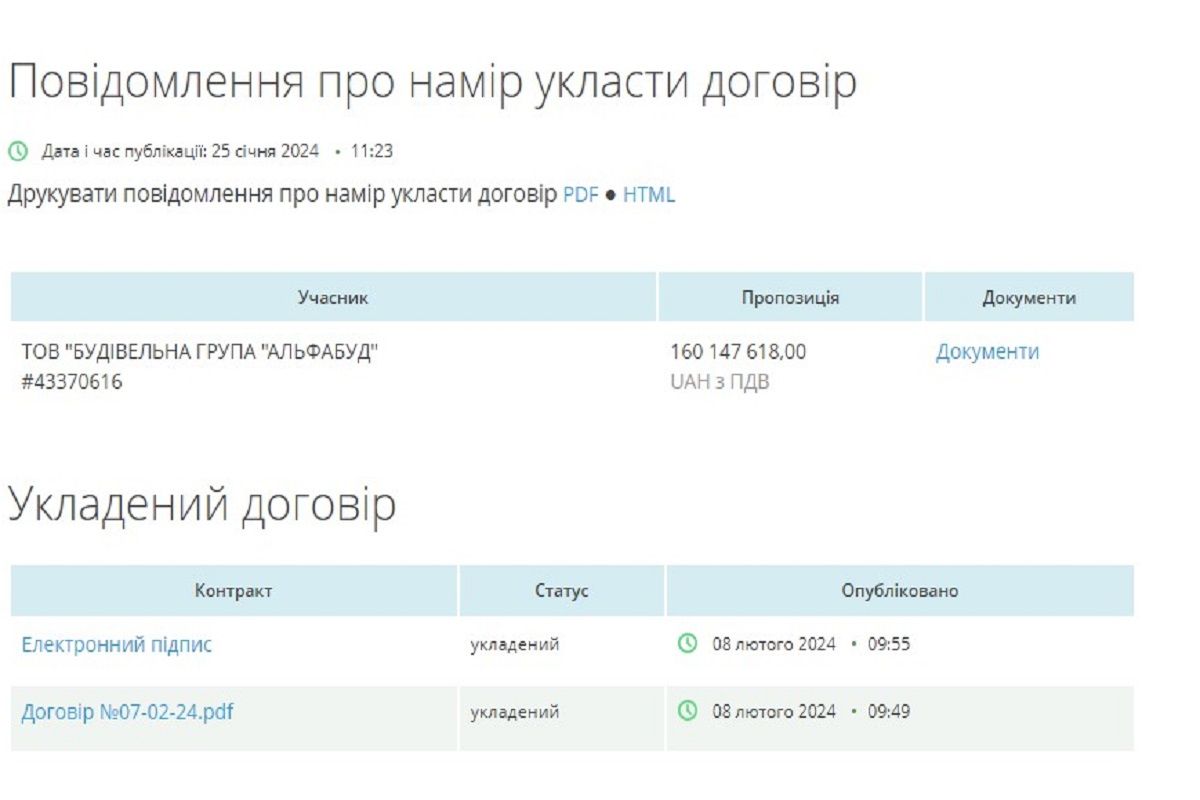This screenshot has height=800, width=1200.
Task: Click the Статус column header
Action: point(563,590)
